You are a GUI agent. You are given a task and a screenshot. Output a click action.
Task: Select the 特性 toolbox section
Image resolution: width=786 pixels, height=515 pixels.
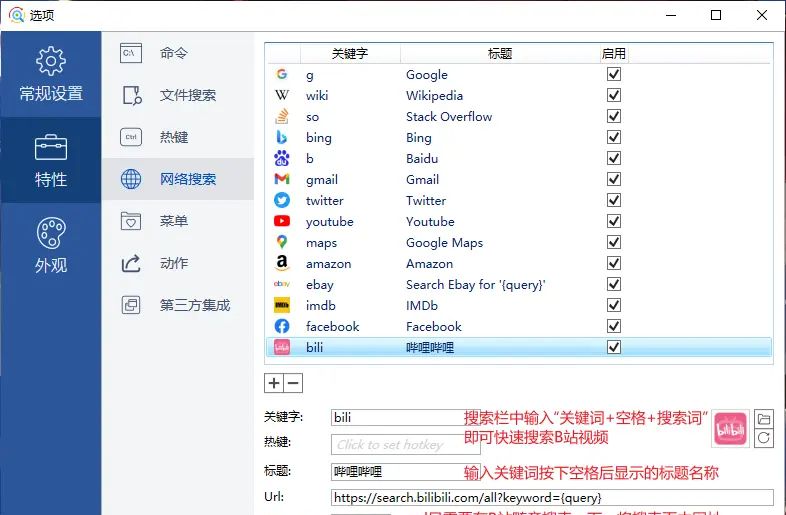tap(51, 160)
